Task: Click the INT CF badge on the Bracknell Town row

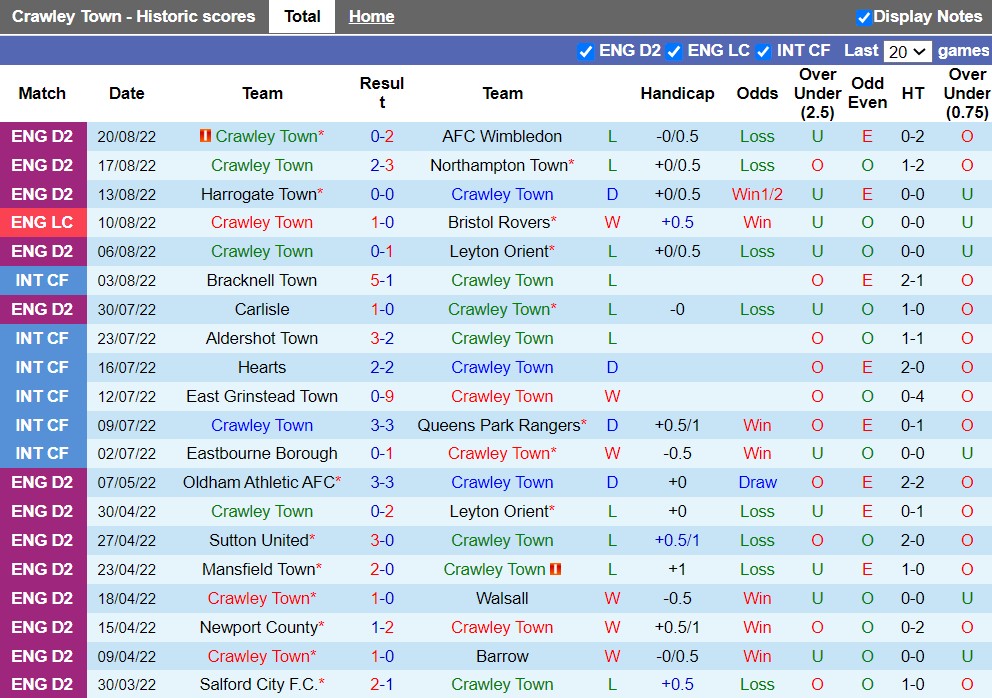Action: pos(43,280)
